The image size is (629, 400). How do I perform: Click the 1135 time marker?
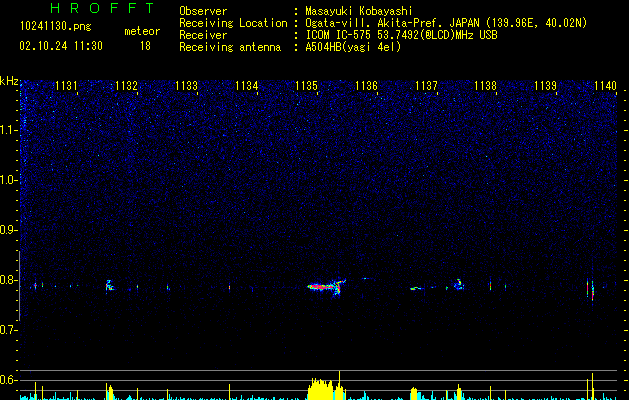306,86
